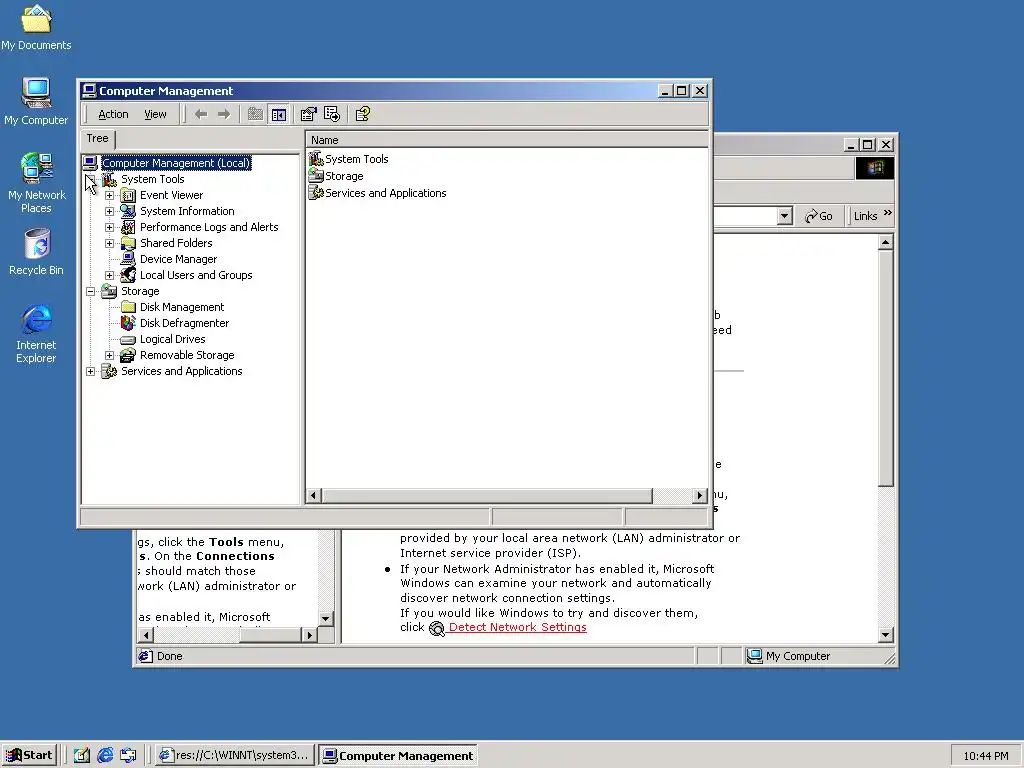Switch to the res://C:\WINNT taskbar window button
The width and height of the screenshot is (1024, 768).
(234, 756)
